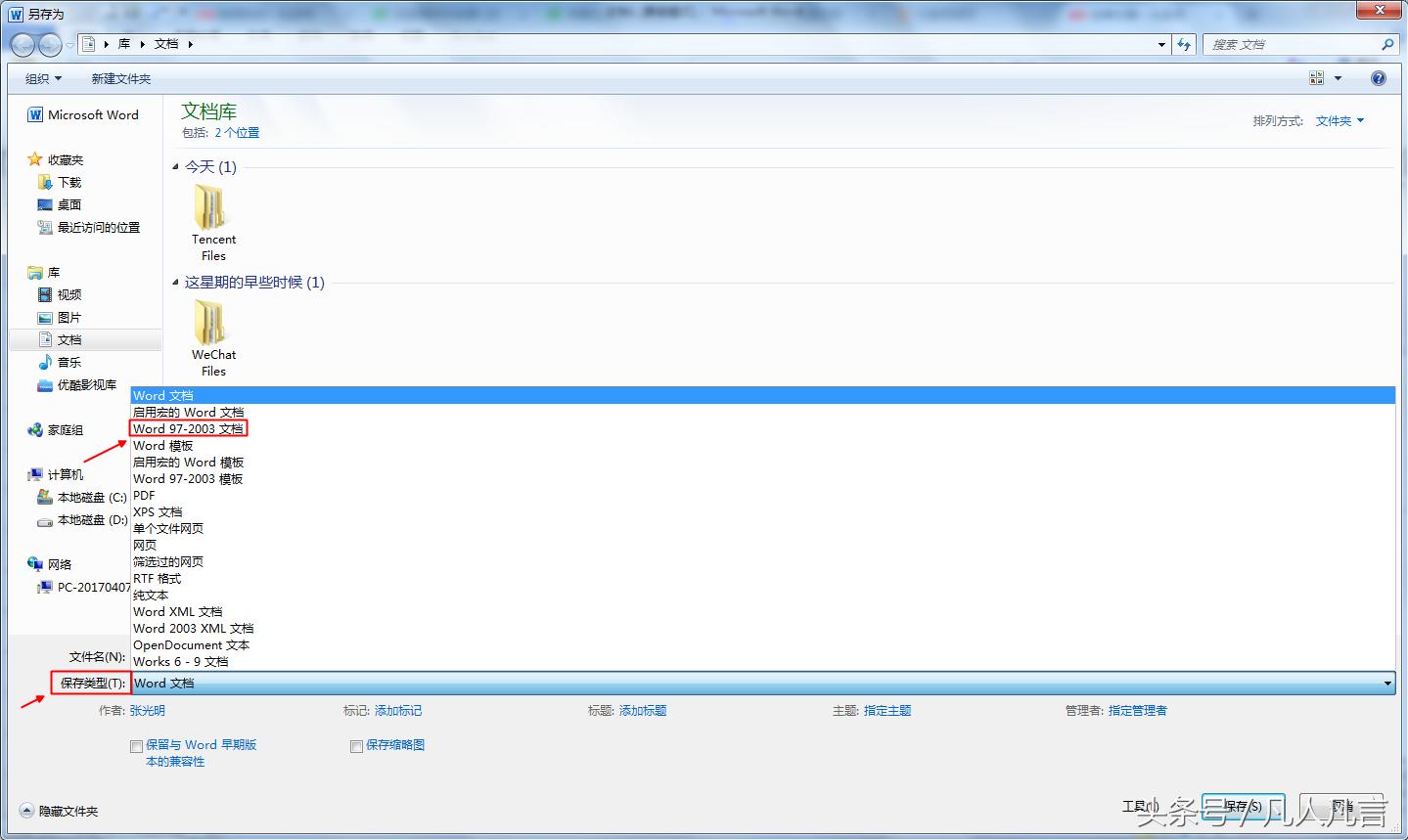
Task: Open the address bar history dropdown
Action: pyautogui.click(x=1161, y=44)
